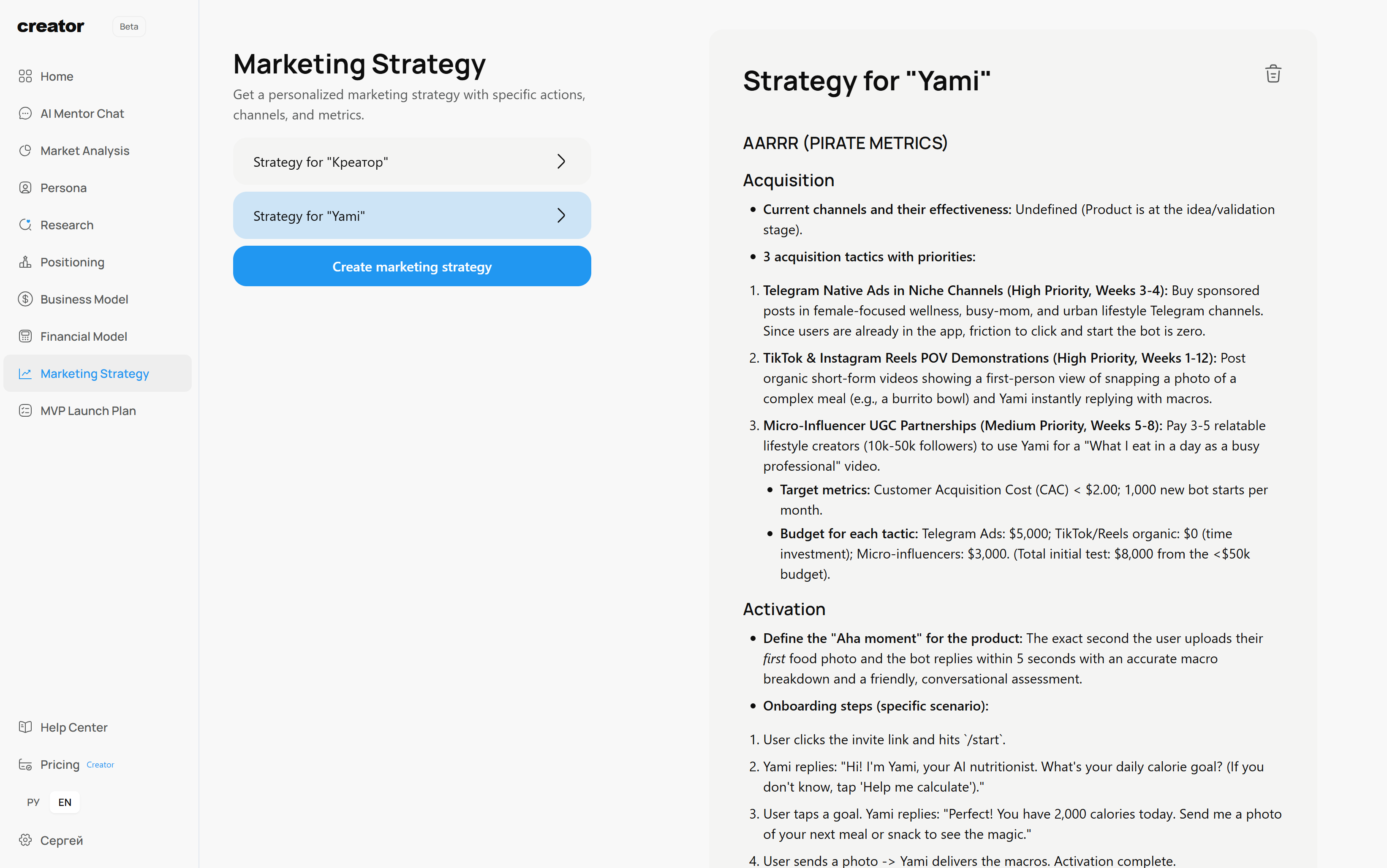Expand the Strategy for "Yami" chevron
The image size is (1387, 868).
pyautogui.click(x=561, y=215)
